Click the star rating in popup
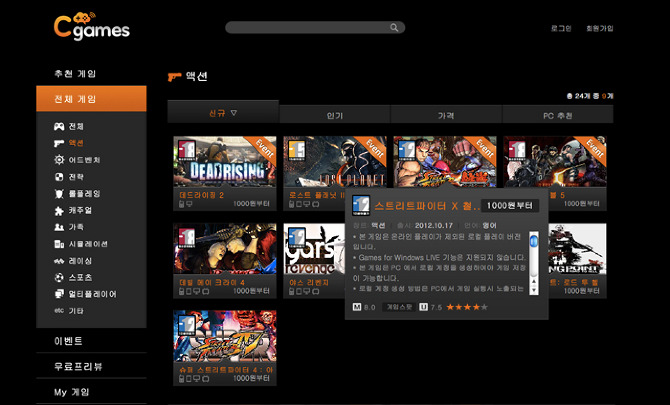 click(467, 307)
